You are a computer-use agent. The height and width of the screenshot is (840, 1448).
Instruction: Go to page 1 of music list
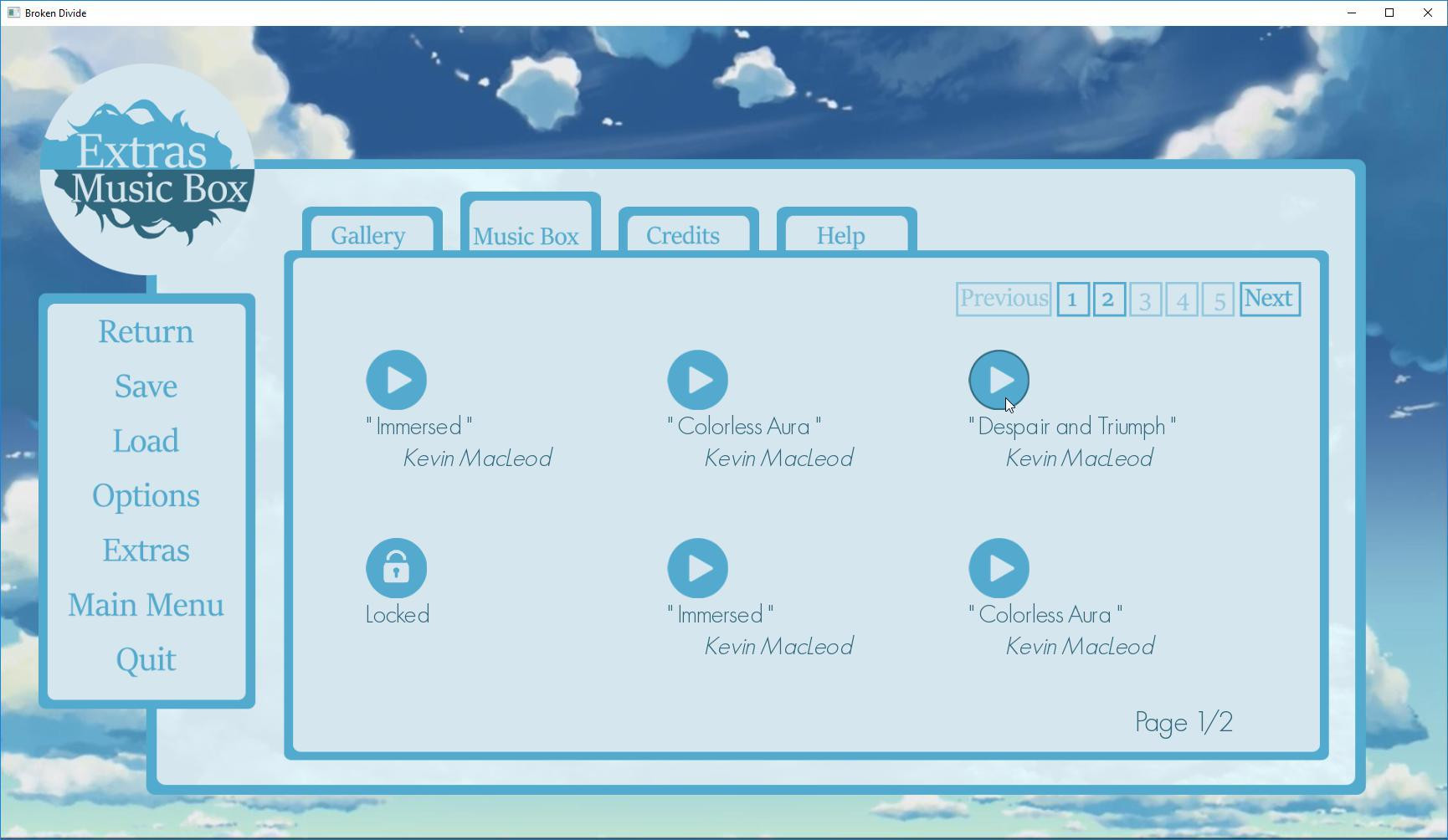coord(1072,299)
